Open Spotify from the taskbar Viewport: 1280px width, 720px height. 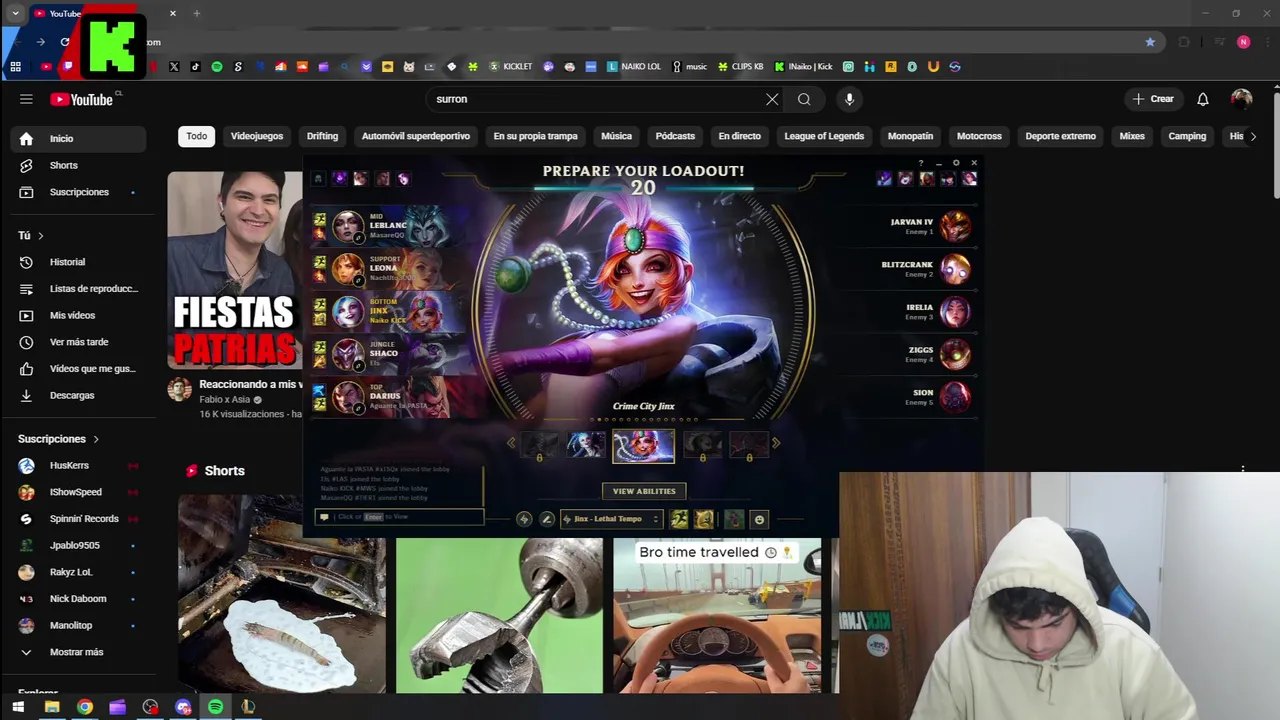coord(215,707)
